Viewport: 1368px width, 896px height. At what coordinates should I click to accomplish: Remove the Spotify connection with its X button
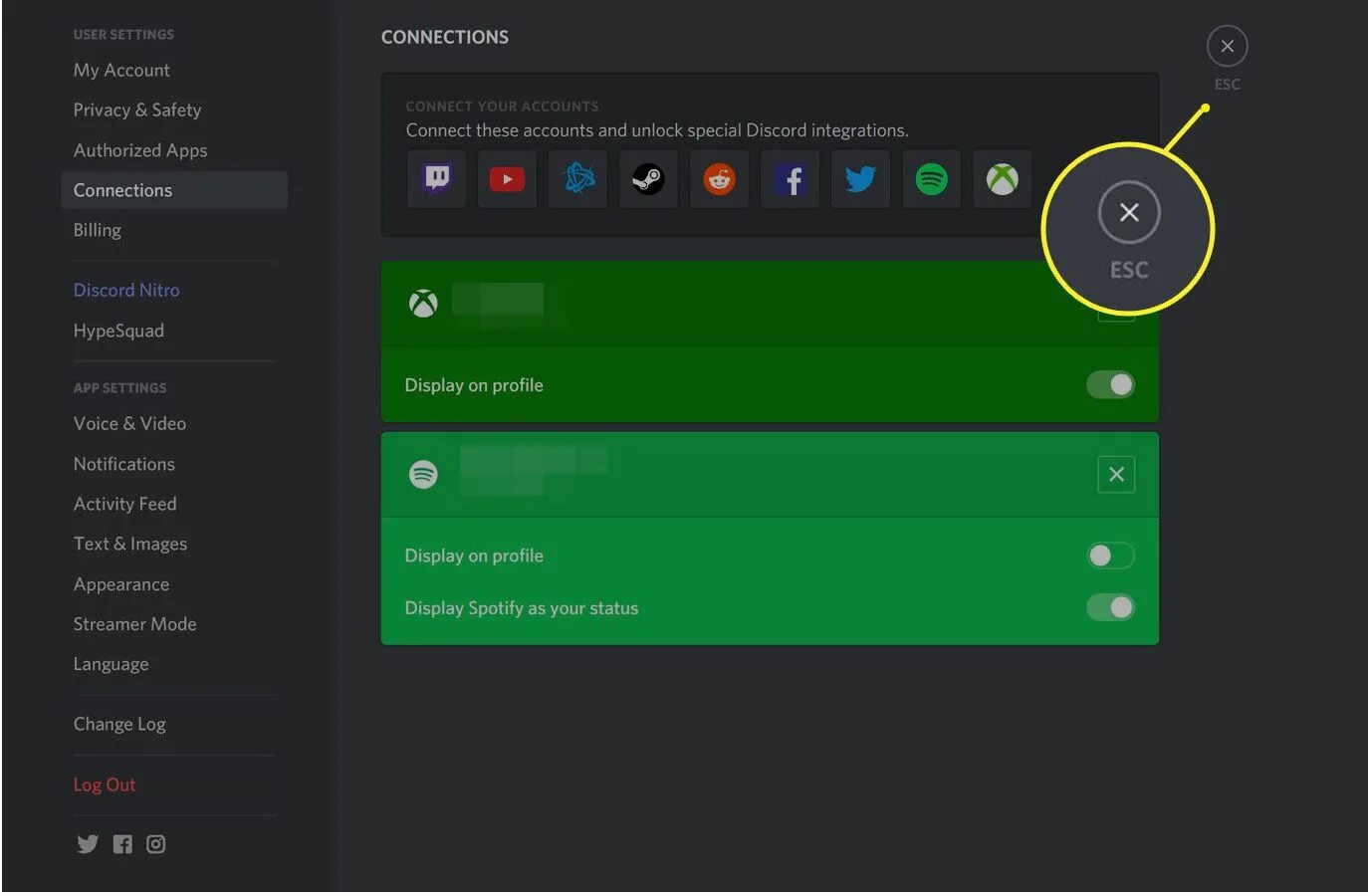click(1116, 475)
